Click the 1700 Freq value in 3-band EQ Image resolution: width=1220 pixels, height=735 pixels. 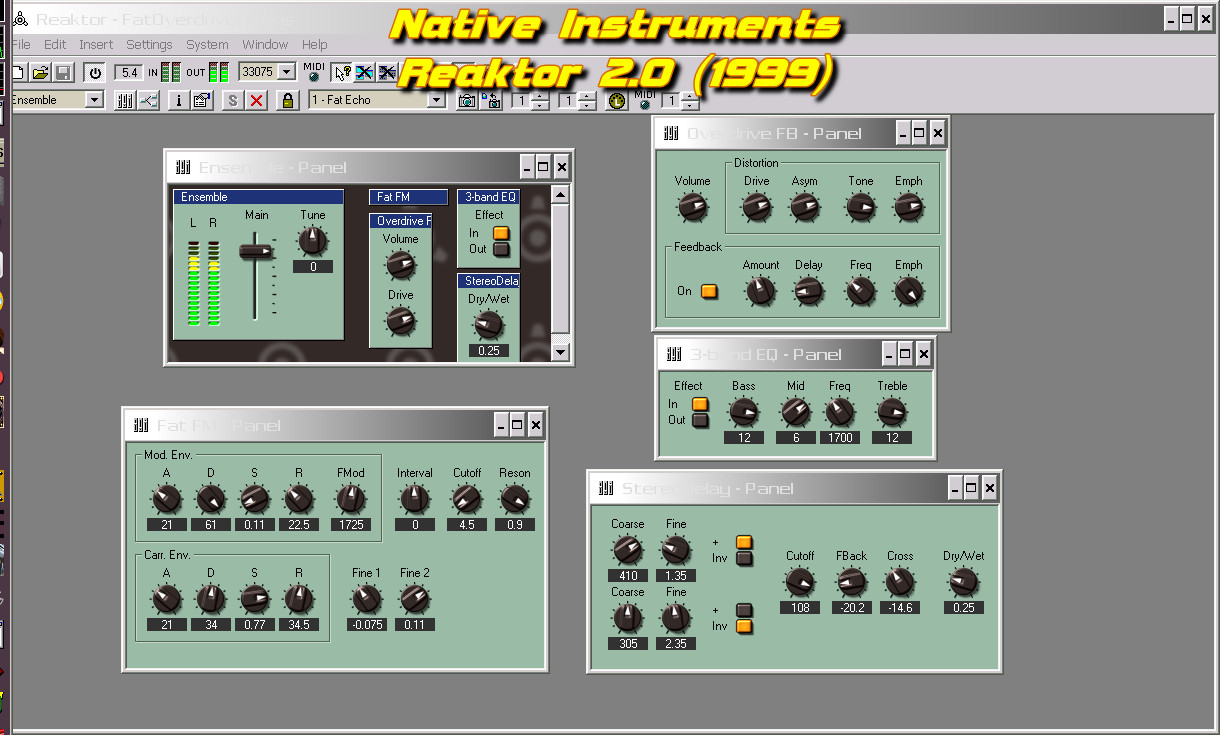pos(839,438)
